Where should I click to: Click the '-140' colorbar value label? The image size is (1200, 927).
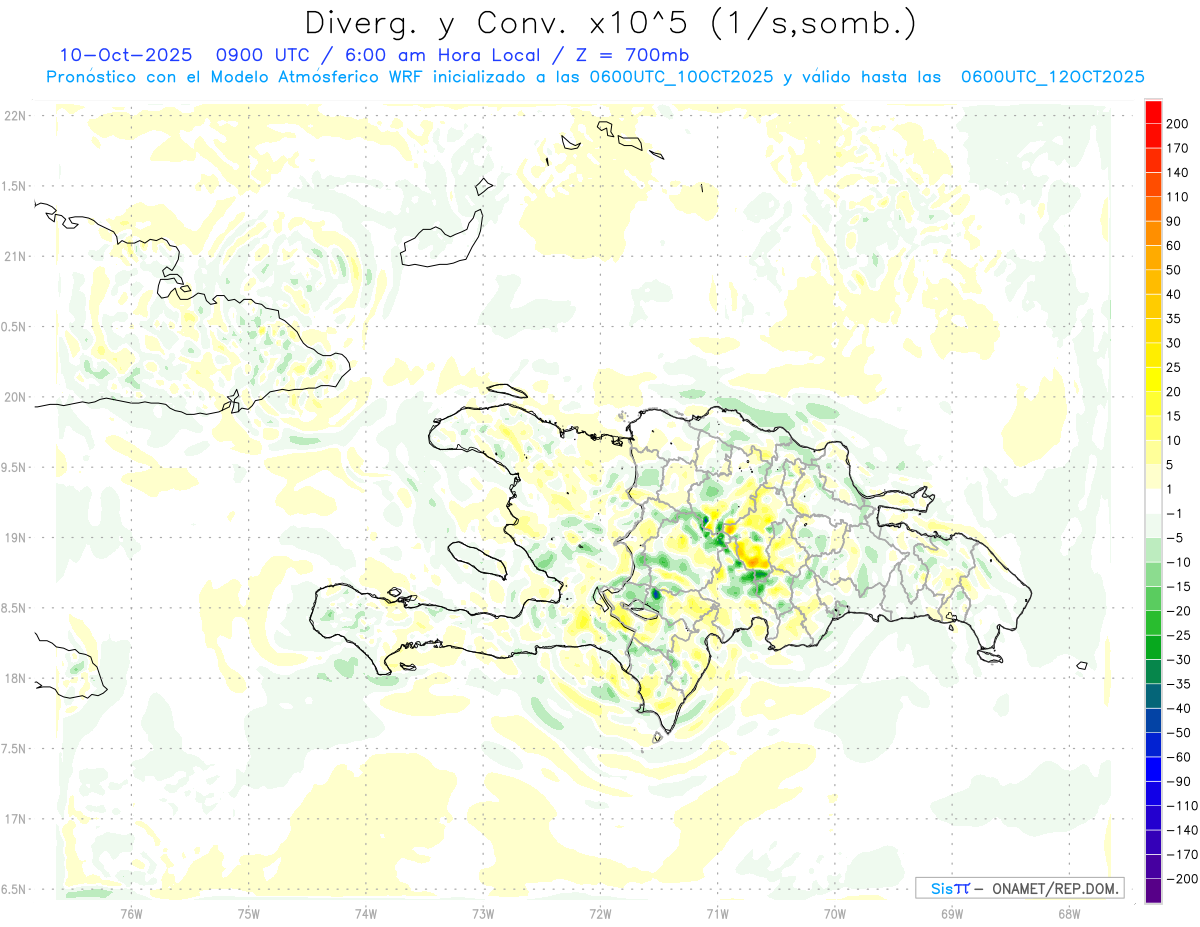click(1180, 831)
